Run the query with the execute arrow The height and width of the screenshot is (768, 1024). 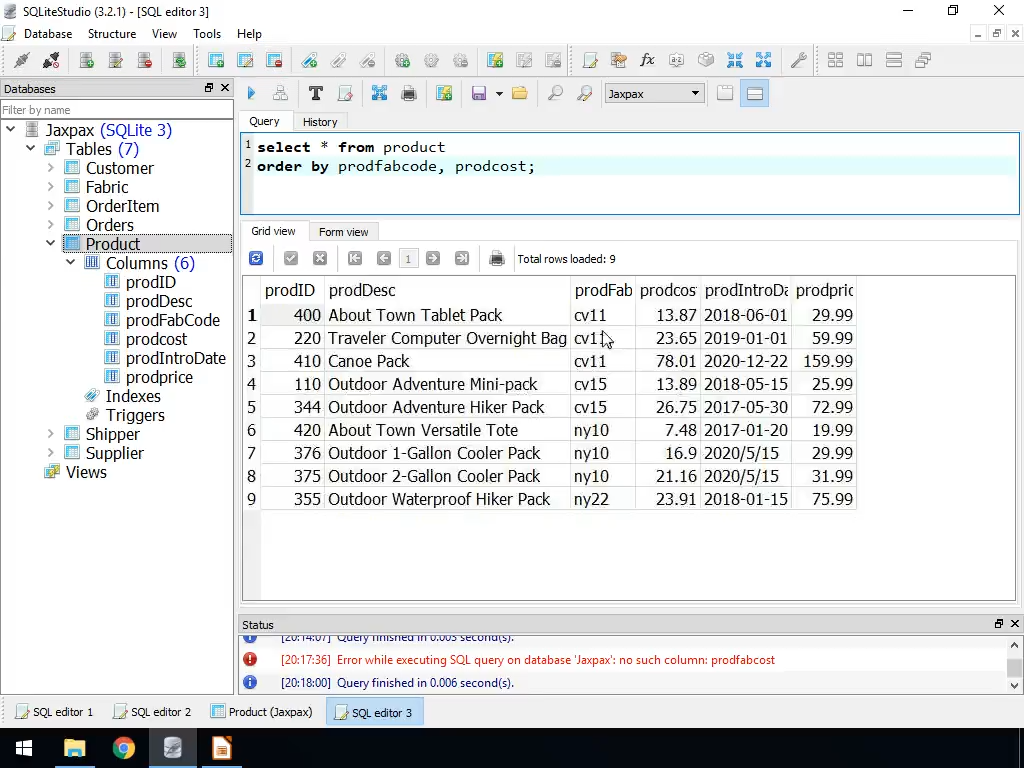(252, 93)
